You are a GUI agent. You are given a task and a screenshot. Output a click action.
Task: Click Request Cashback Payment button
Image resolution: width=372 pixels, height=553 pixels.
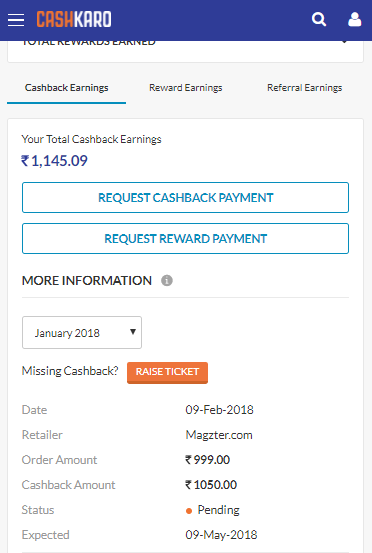185,198
